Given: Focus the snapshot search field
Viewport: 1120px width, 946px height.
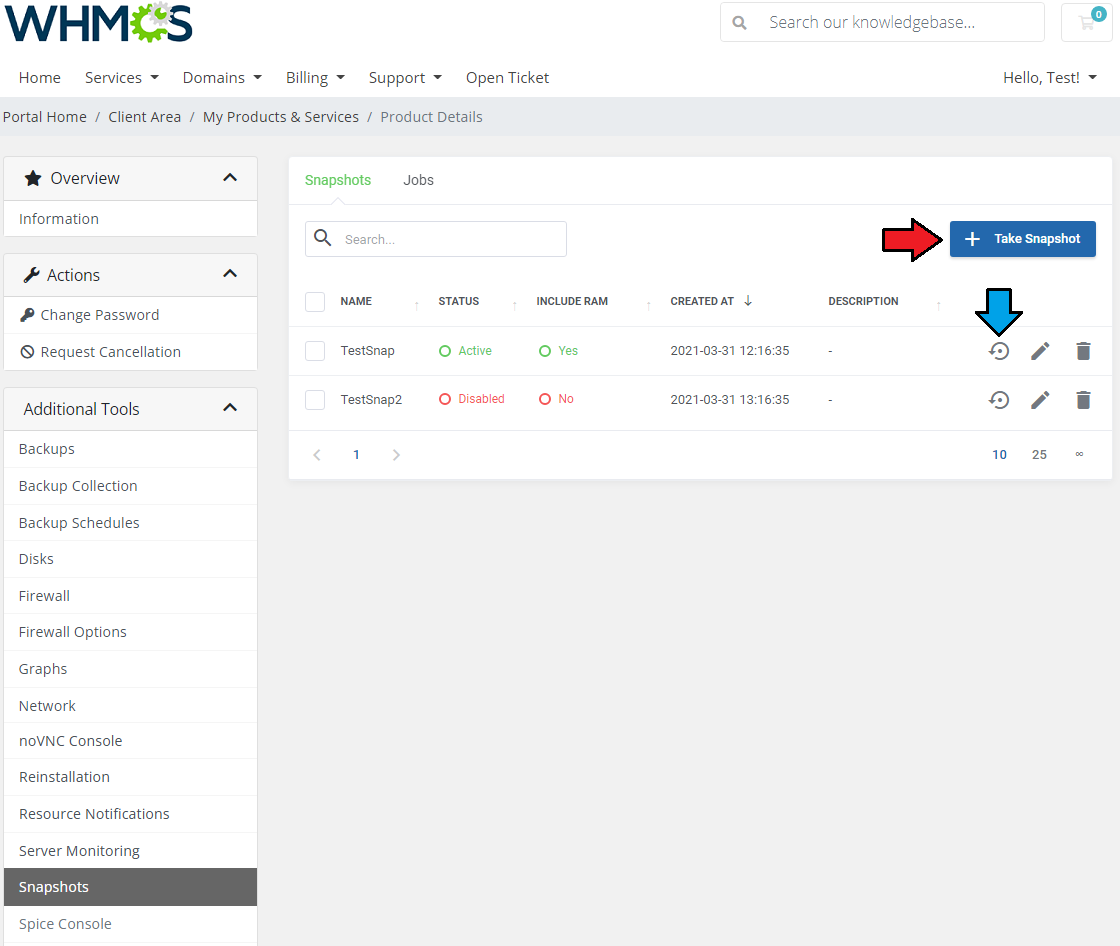Looking at the screenshot, I should coord(450,240).
